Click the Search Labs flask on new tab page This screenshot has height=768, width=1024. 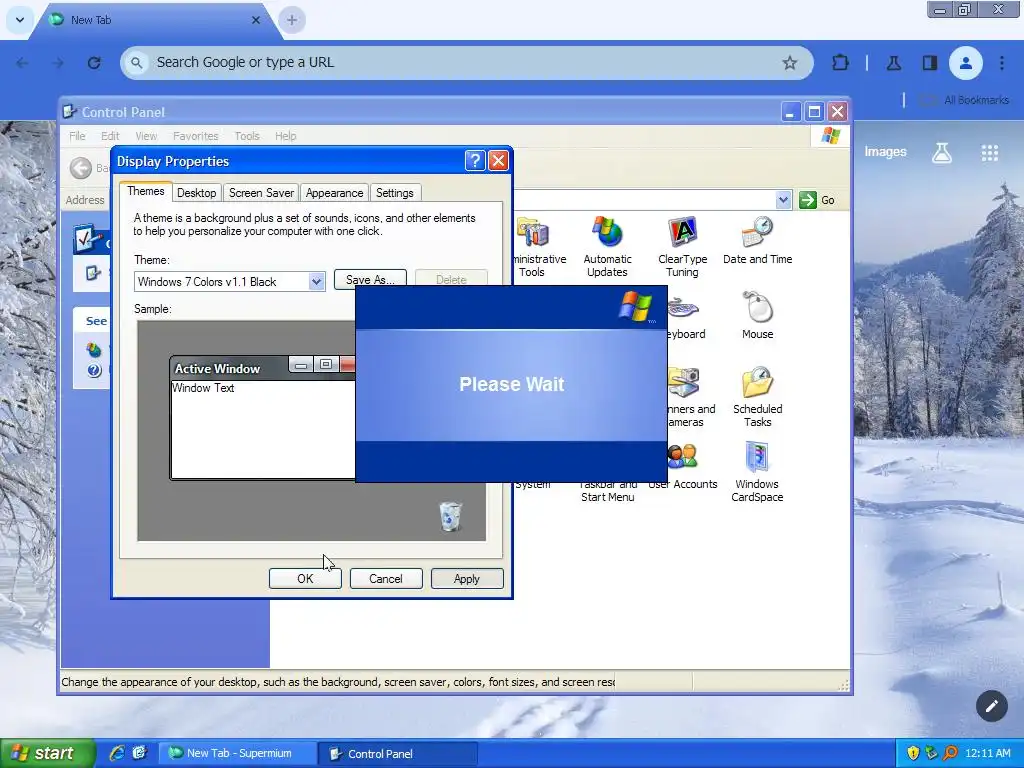coord(941,153)
